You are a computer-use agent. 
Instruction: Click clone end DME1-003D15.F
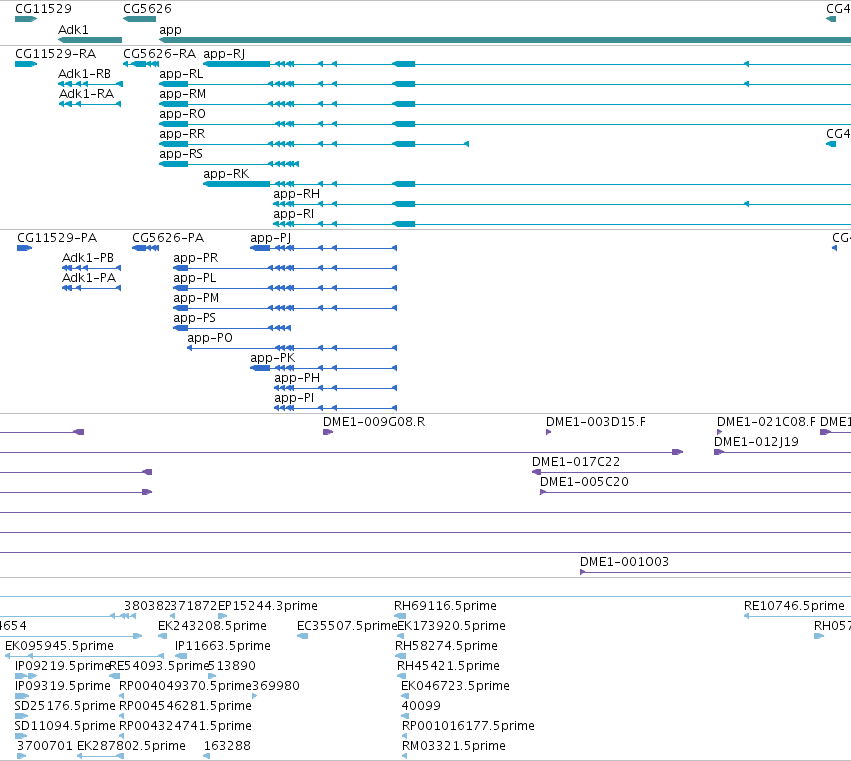549,432
